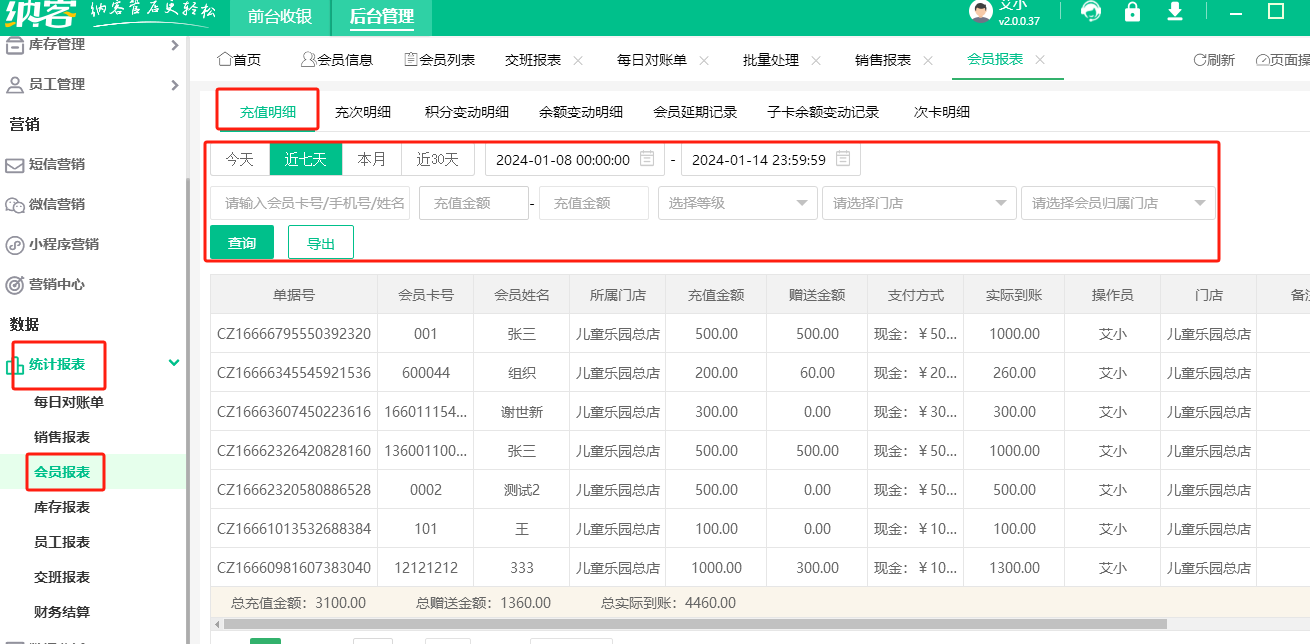
Task: Click the 微信营销 WeChat icon
Action: point(15,205)
